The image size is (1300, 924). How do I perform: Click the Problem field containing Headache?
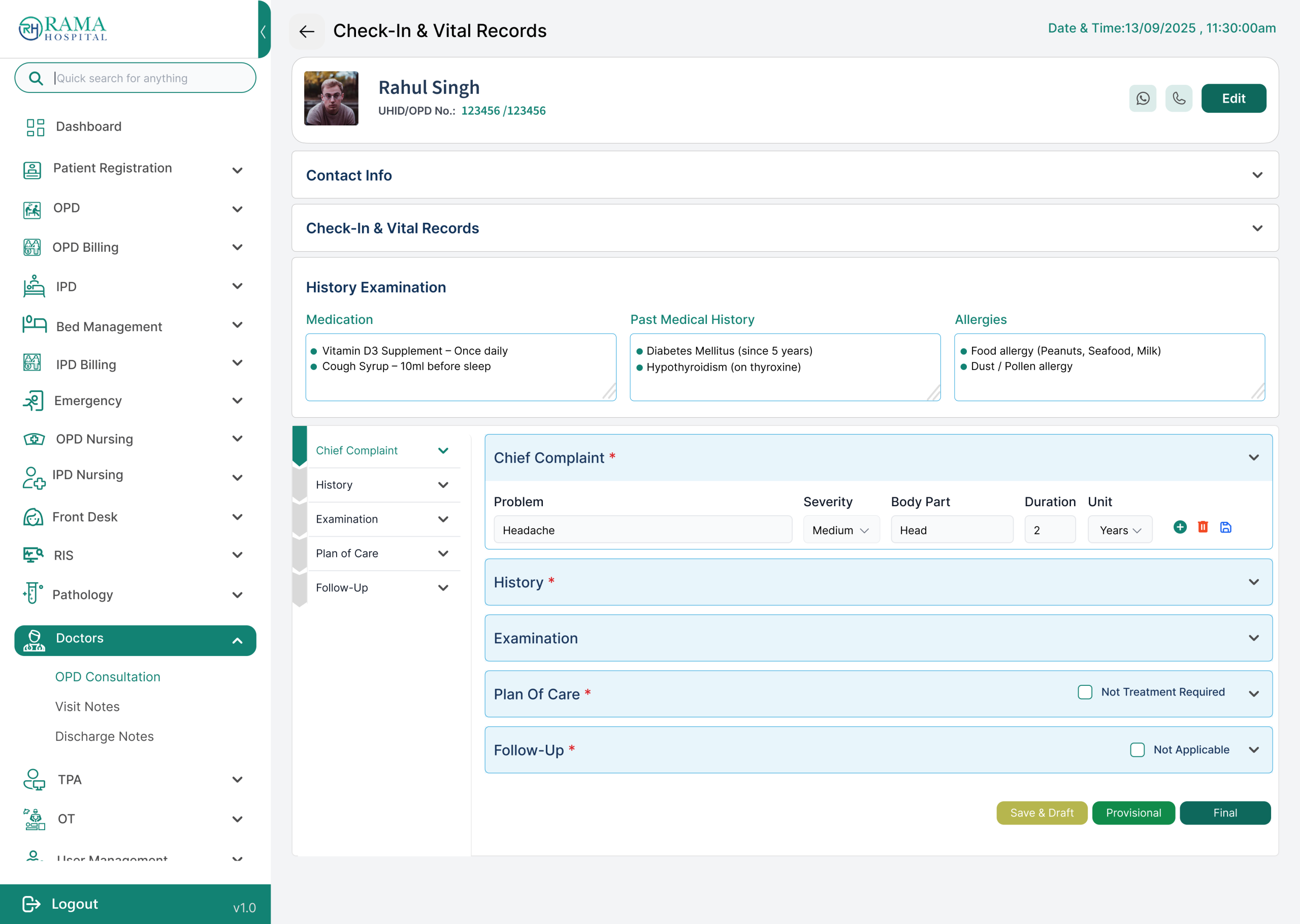click(643, 530)
